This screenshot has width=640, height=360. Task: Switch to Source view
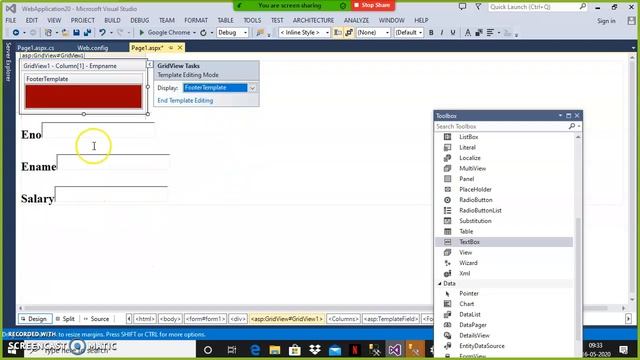click(x=96, y=319)
